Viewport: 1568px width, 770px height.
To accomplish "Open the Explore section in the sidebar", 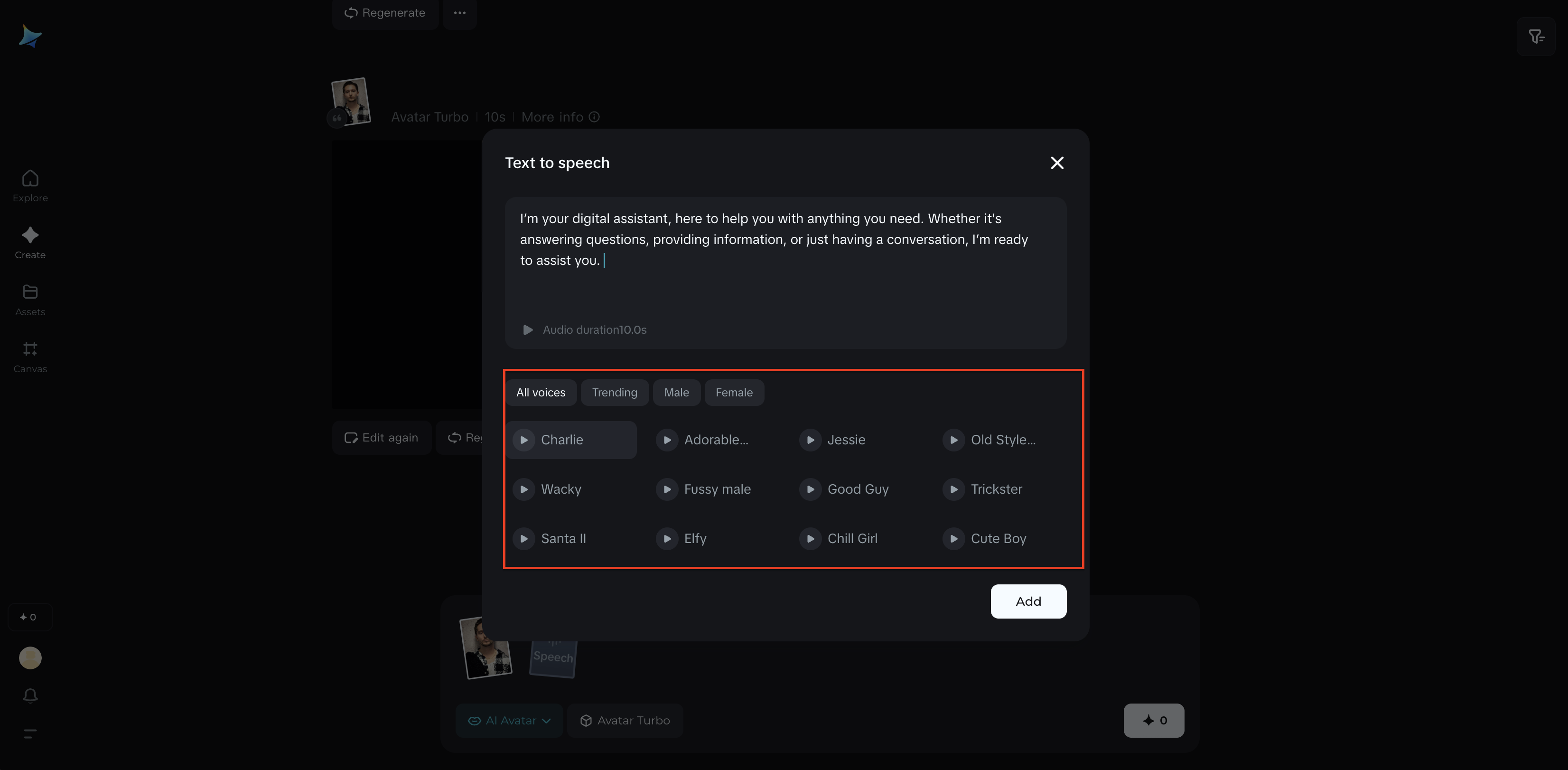I will 30,185.
